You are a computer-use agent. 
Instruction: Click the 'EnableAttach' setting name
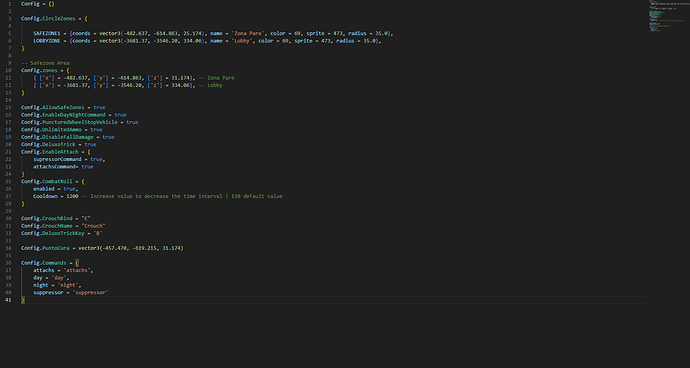coord(61,152)
